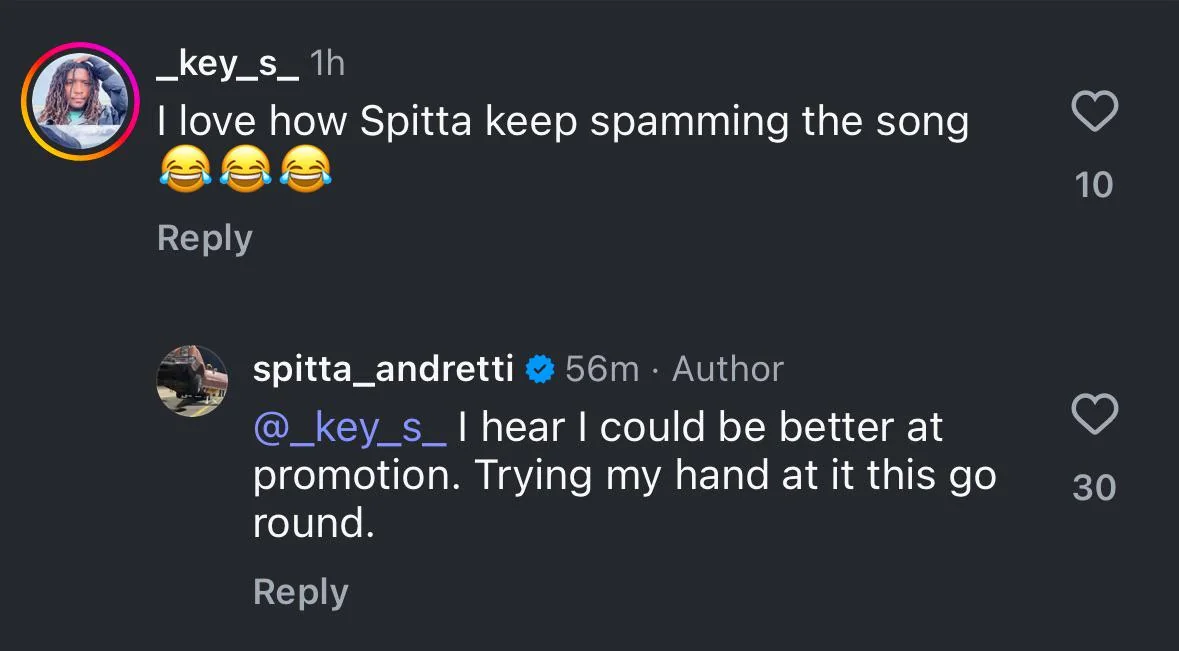Select the 'spamming the song' comment text
Viewport: 1179px width, 651px height.
point(780,123)
